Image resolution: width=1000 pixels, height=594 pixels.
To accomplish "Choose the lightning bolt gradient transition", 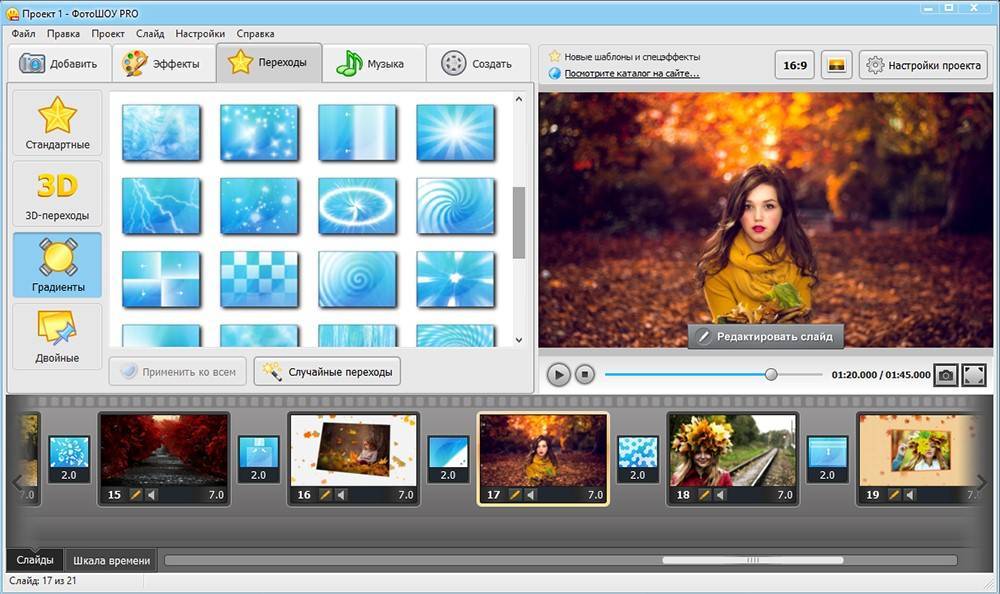I will [161, 206].
